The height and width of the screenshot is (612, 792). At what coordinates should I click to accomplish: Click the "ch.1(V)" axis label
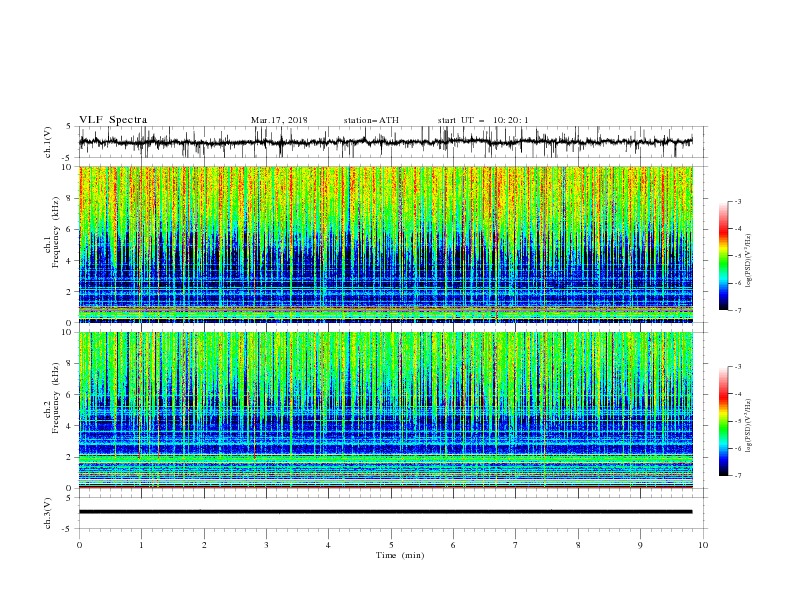point(48,142)
